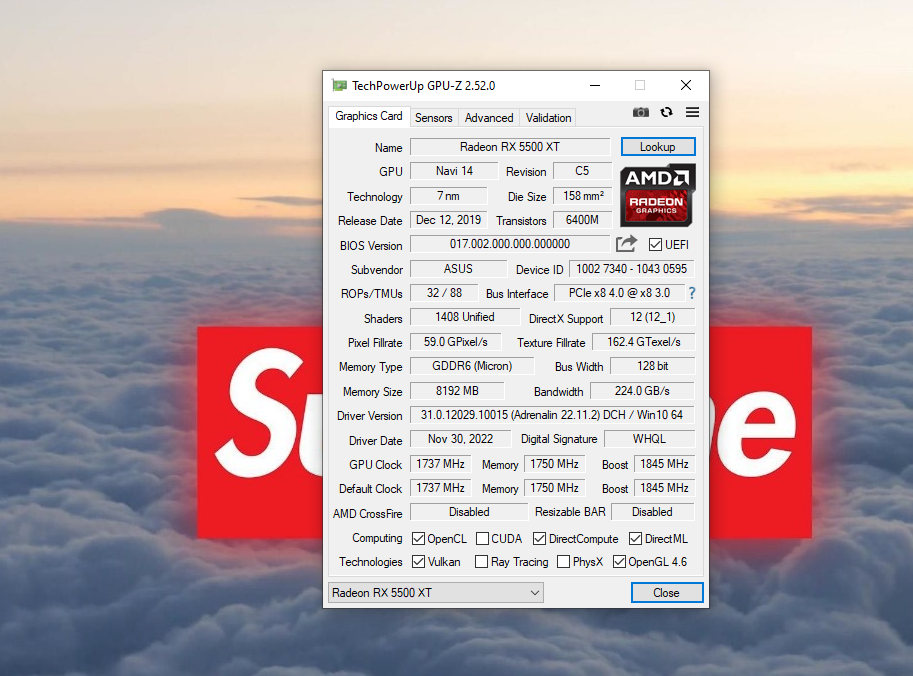The image size is (913, 676).
Task: Click the TechPowerUp GPU-Z 2.52.0 title text
Action: pos(423,86)
